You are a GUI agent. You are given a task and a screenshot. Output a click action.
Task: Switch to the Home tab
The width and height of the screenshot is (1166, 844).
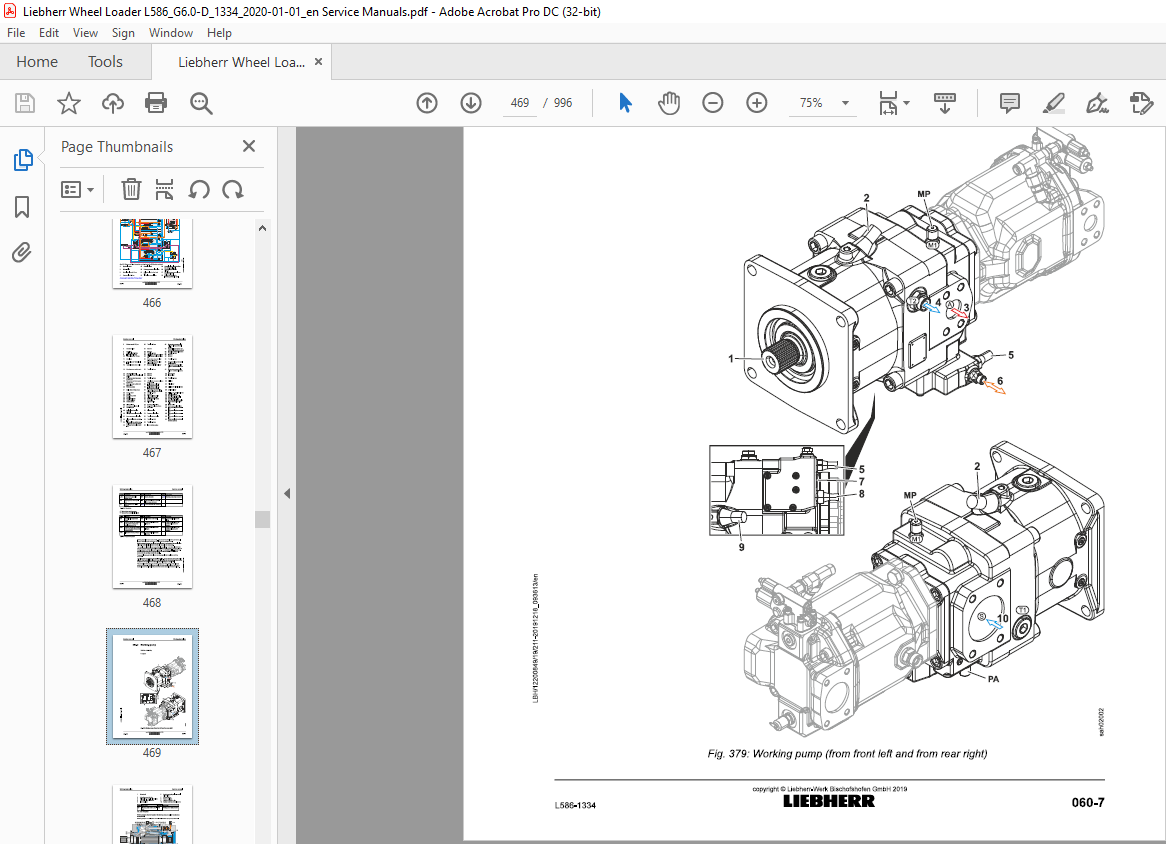coord(37,62)
